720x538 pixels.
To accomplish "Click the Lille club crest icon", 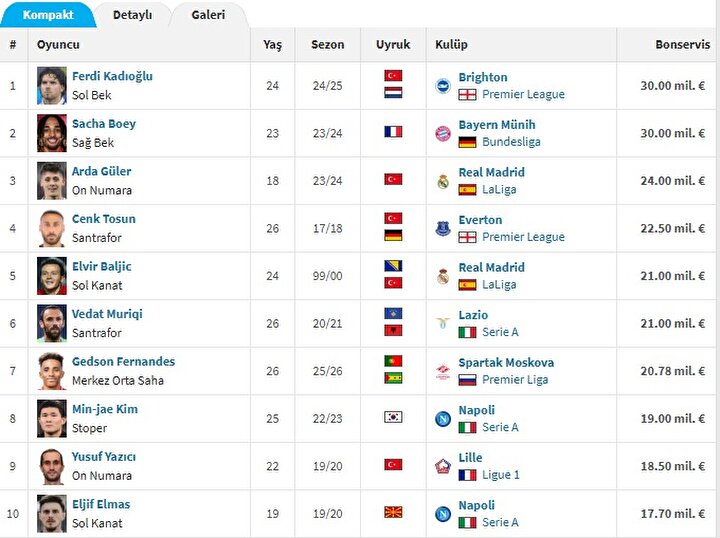I will [x=443, y=466].
